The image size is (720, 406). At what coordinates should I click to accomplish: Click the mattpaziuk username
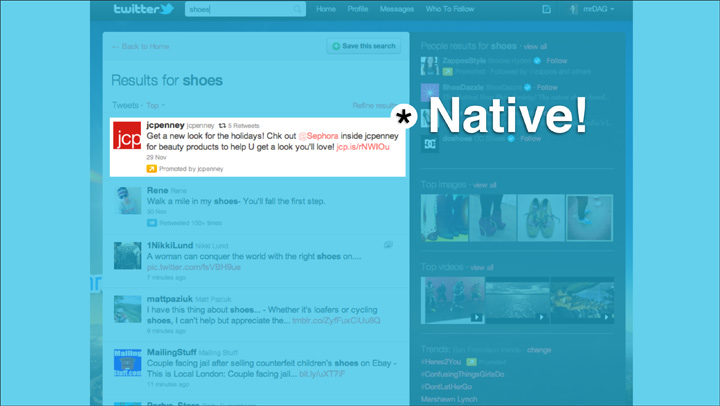(x=169, y=299)
